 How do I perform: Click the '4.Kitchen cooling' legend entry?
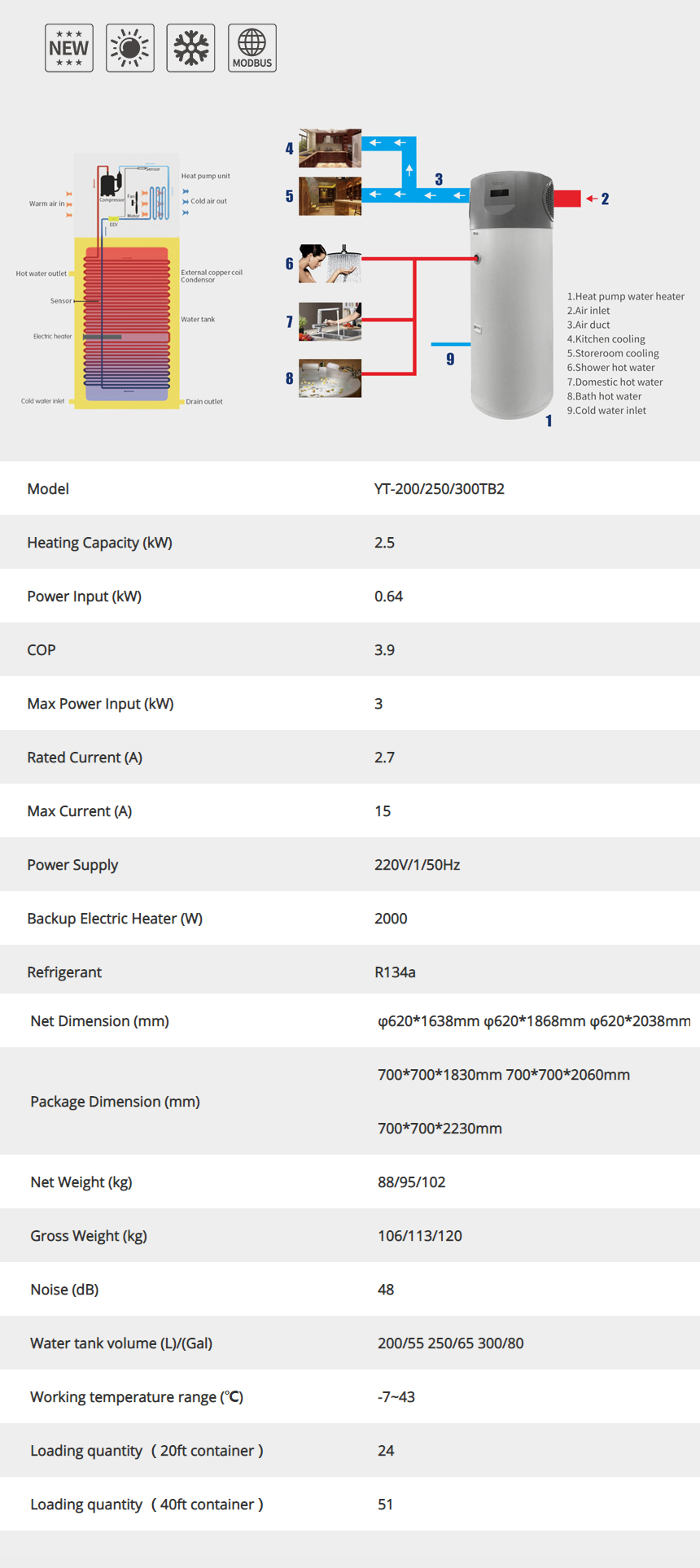point(606,339)
